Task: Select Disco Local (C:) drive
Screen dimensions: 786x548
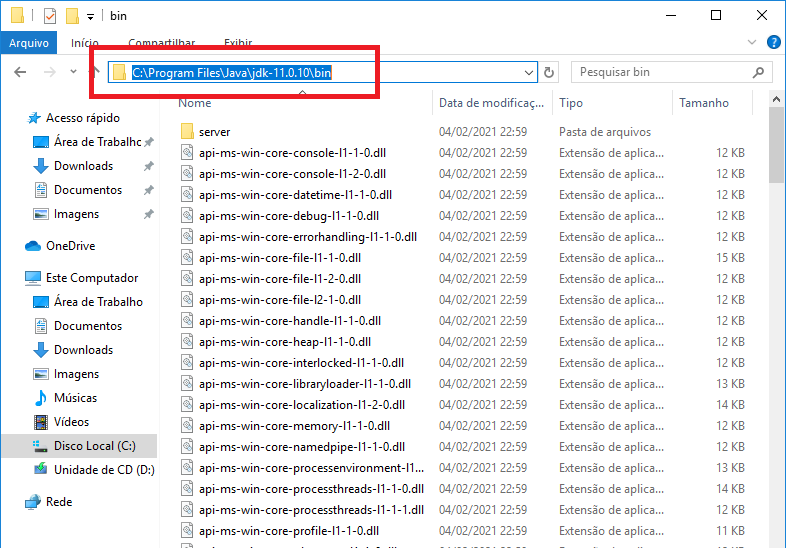Action: point(94,446)
